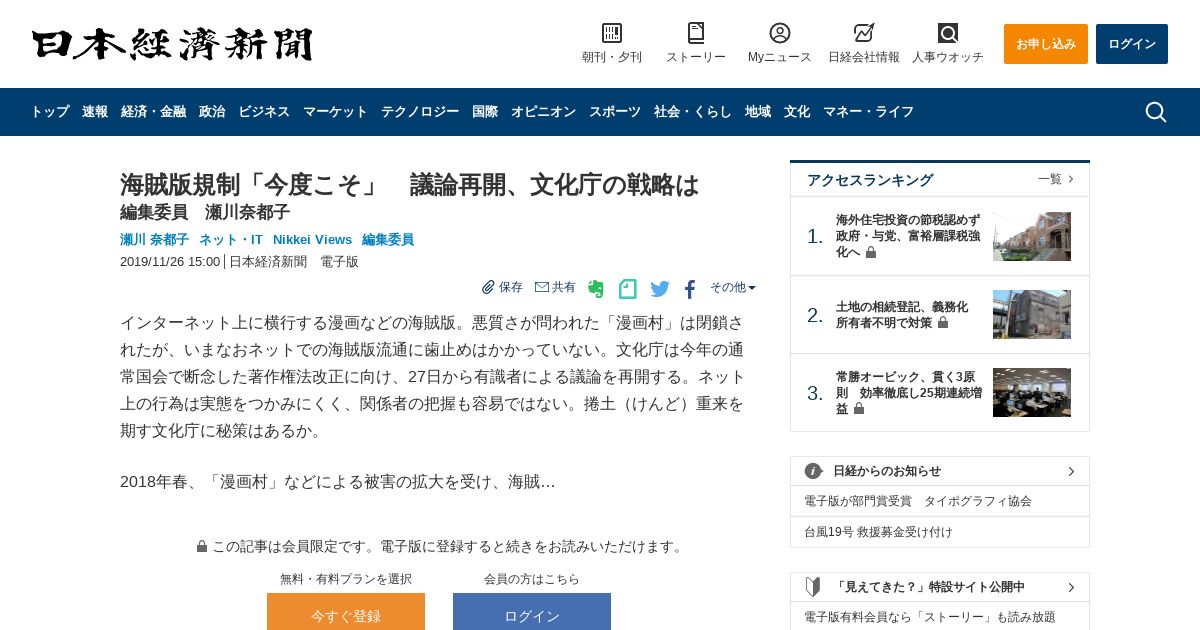Open the 政治 section
This screenshot has height=630, width=1200.
click(212, 112)
